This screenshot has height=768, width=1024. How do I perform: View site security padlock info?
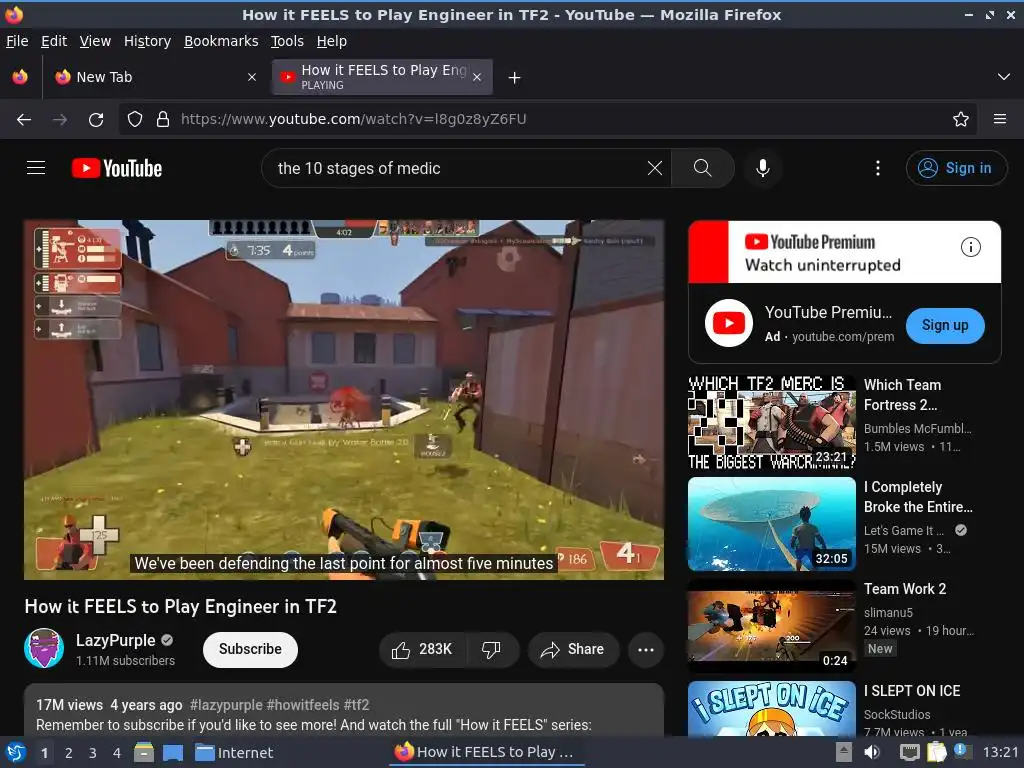pos(163,120)
